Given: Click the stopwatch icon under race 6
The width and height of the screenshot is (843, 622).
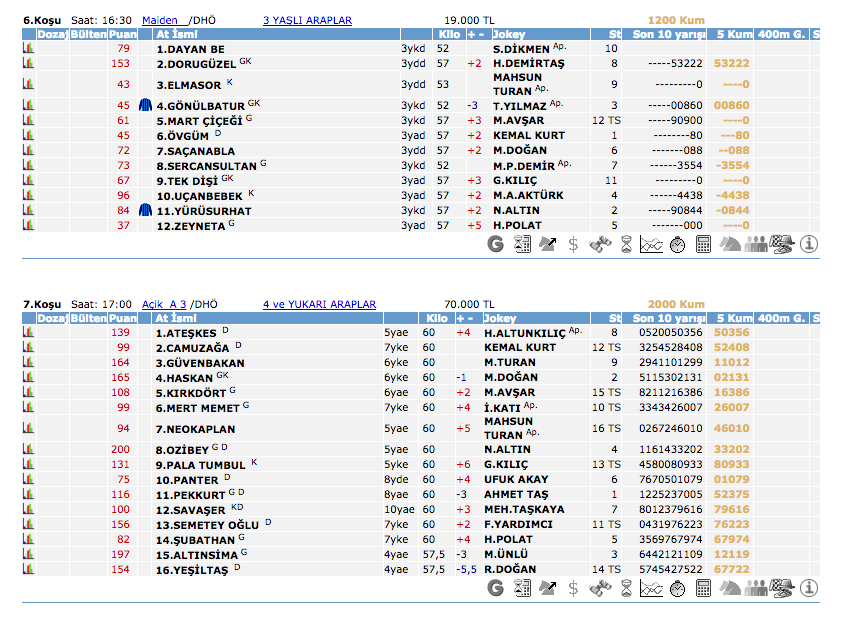Looking at the screenshot, I should (x=677, y=243).
